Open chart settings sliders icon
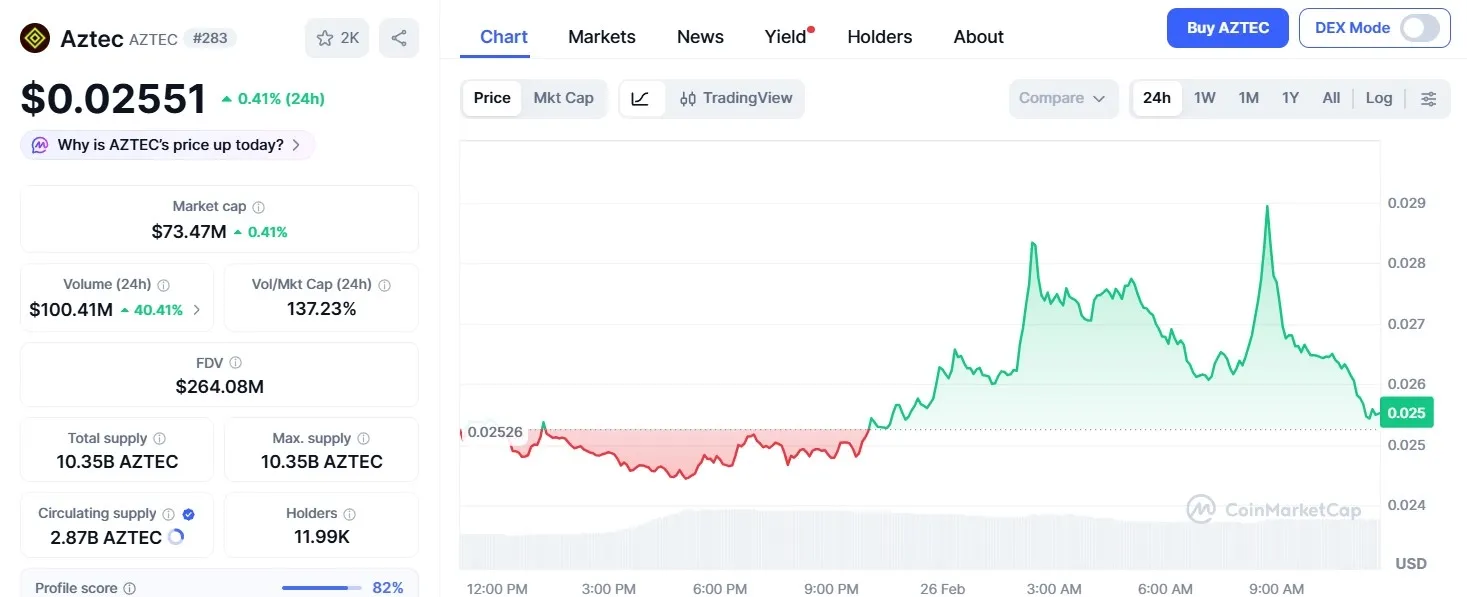 pyautogui.click(x=1429, y=98)
